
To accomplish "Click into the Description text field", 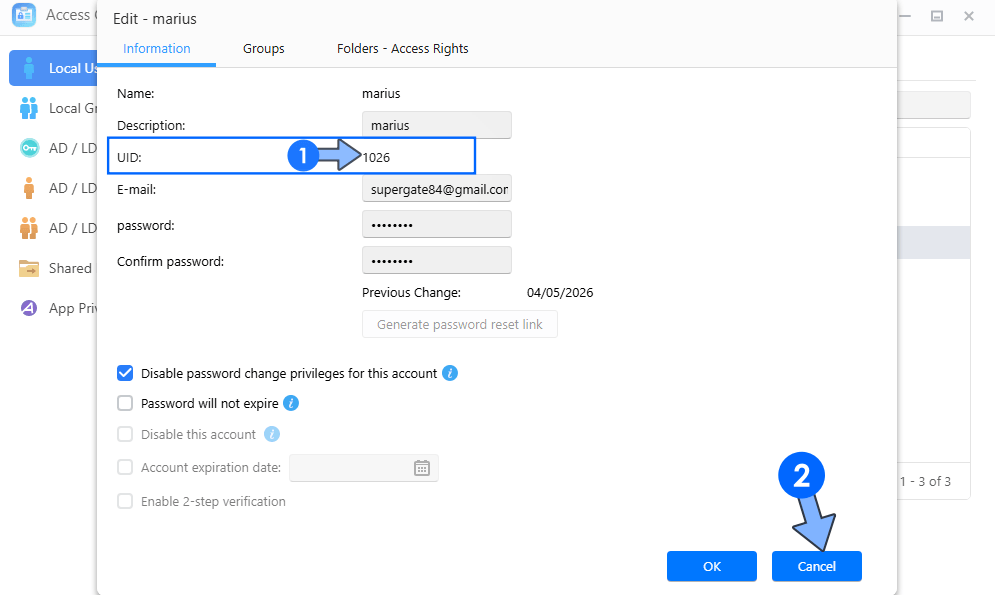I will (436, 125).
